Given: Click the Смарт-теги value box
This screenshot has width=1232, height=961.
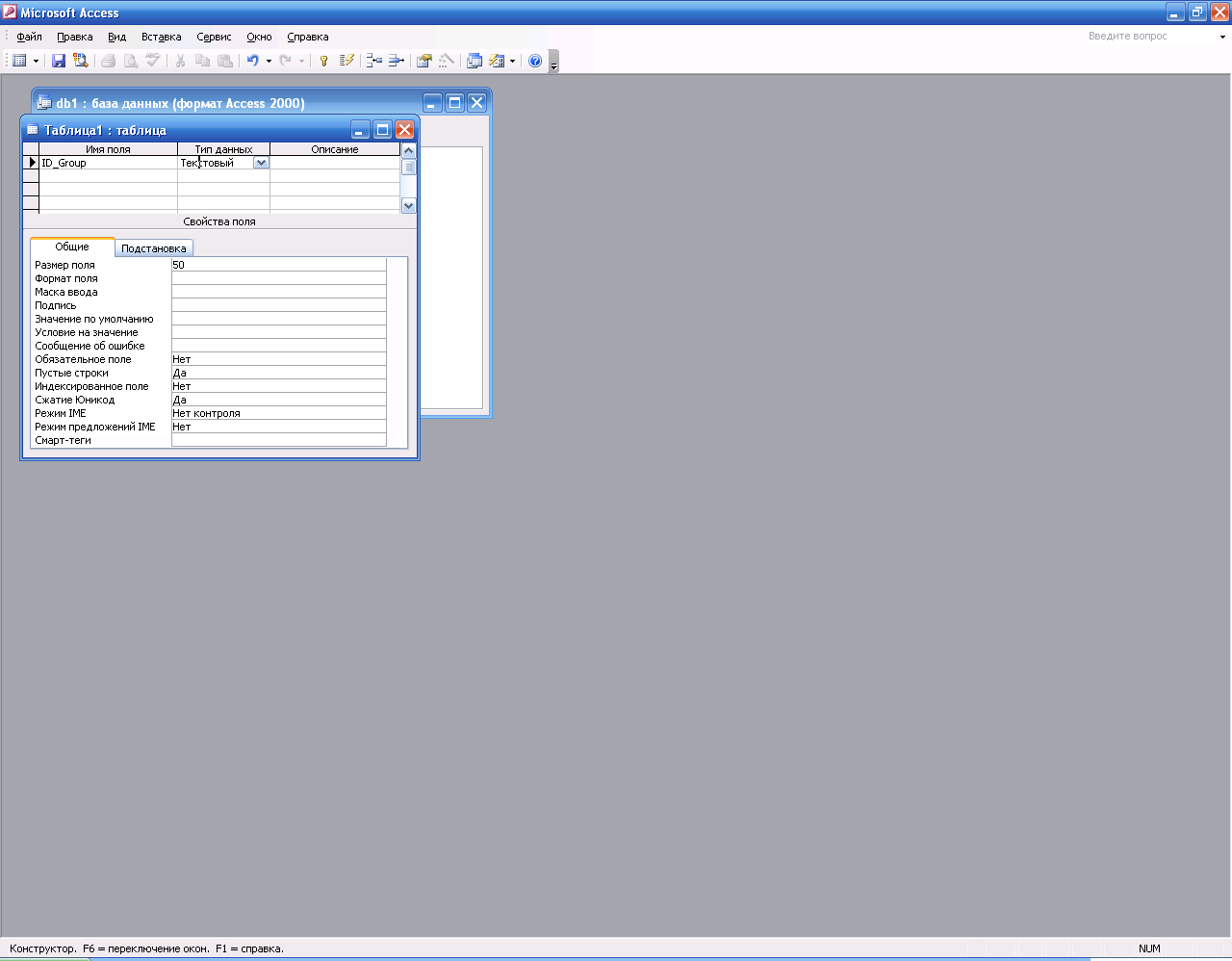Looking at the screenshot, I should tap(279, 440).
